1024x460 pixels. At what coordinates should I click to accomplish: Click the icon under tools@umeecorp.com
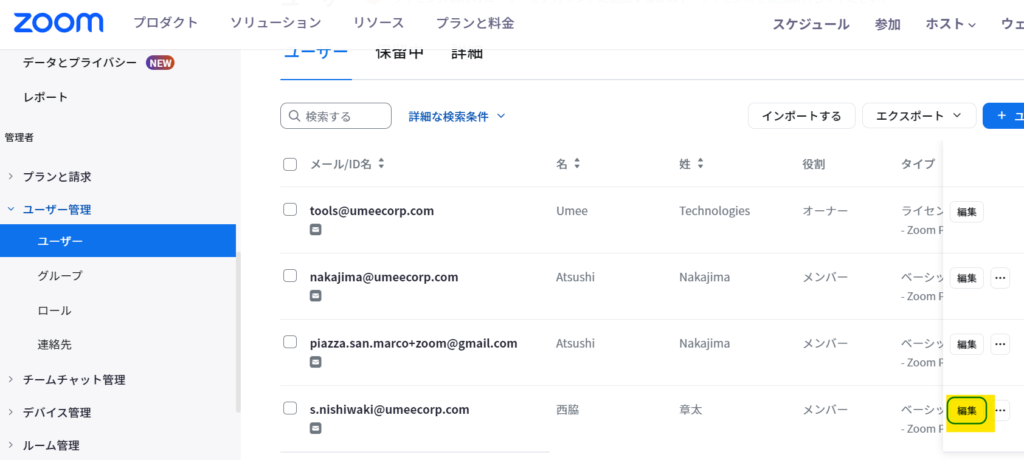316,230
